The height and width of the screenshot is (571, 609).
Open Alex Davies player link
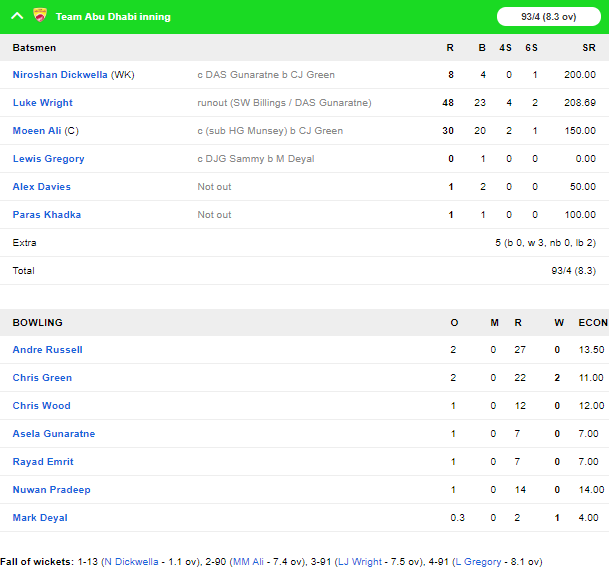pos(42,186)
